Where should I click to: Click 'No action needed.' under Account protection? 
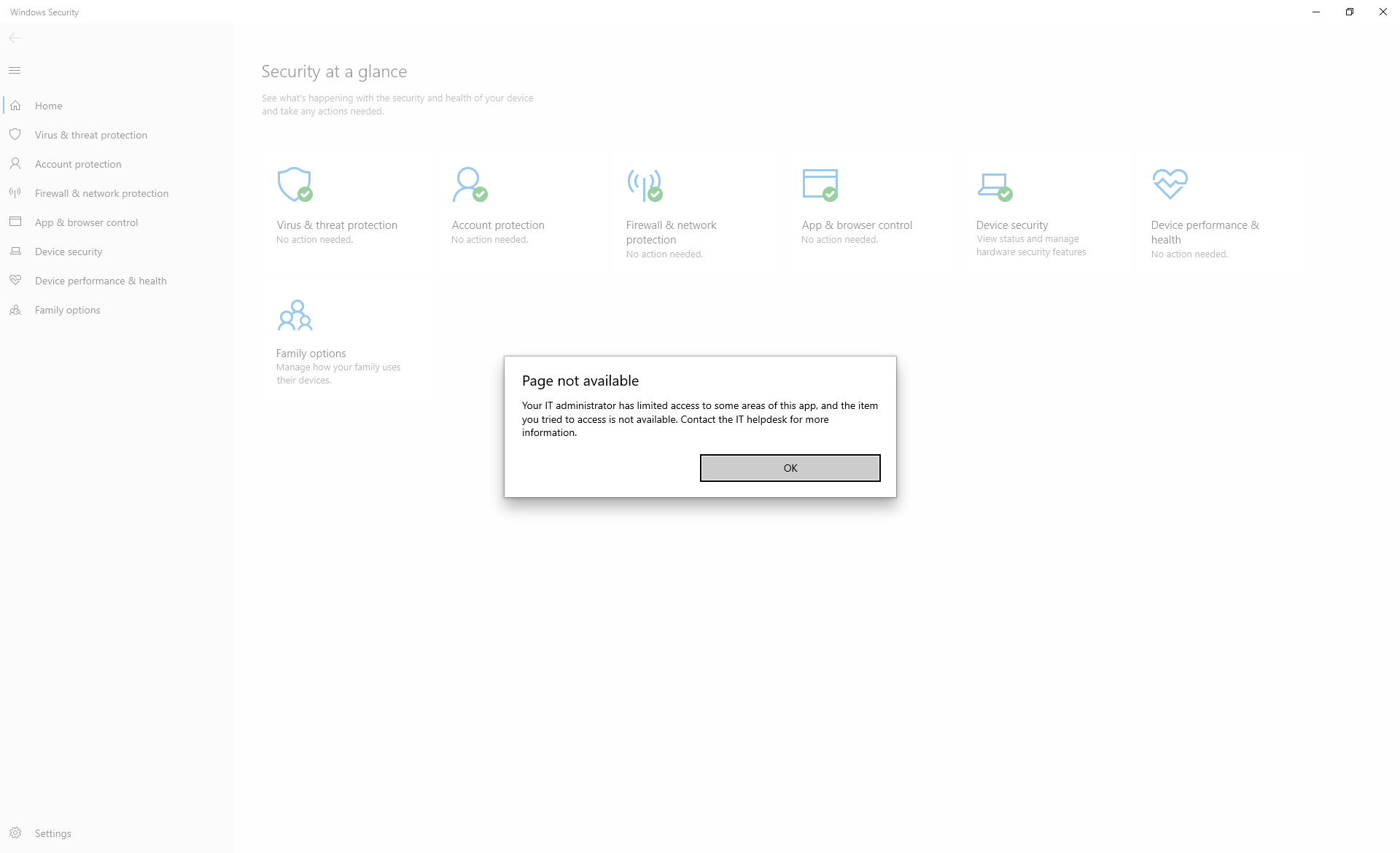pos(489,240)
